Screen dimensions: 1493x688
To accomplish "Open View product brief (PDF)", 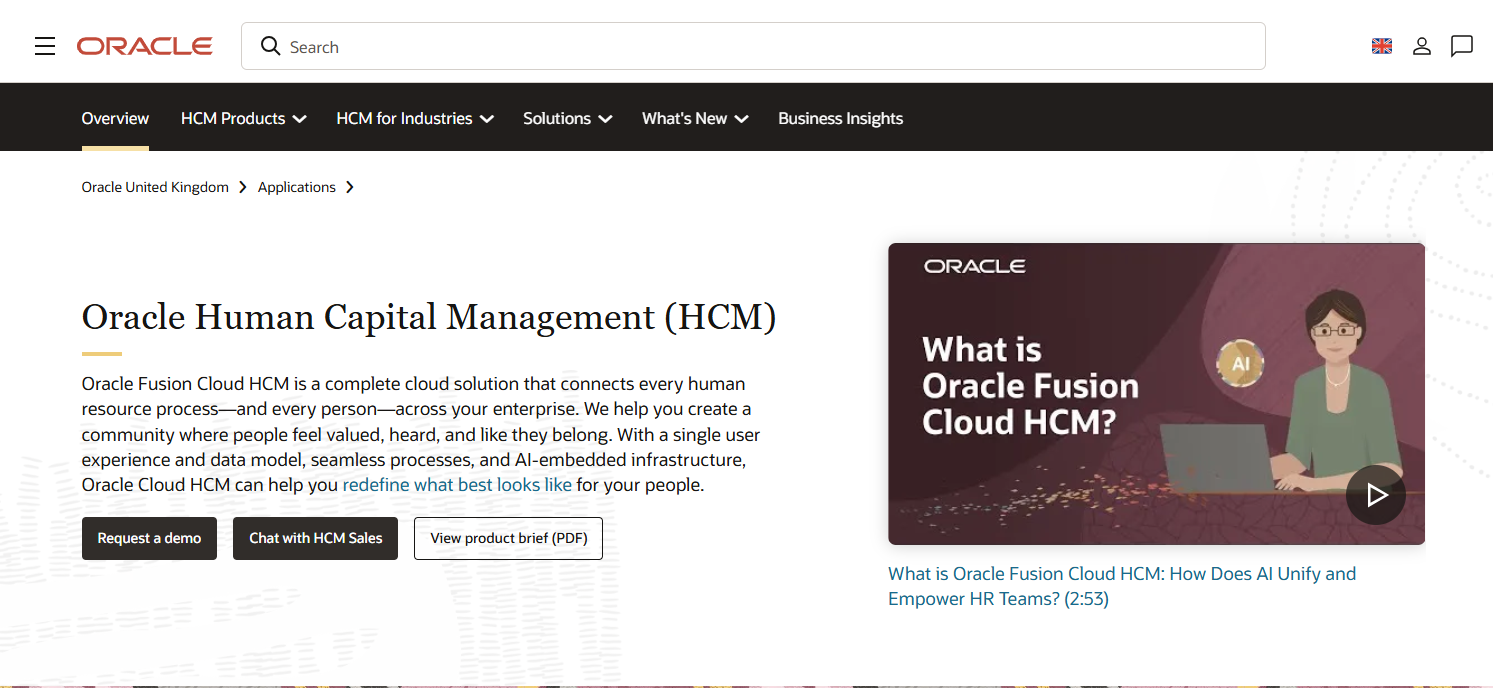I will click(508, 538).
